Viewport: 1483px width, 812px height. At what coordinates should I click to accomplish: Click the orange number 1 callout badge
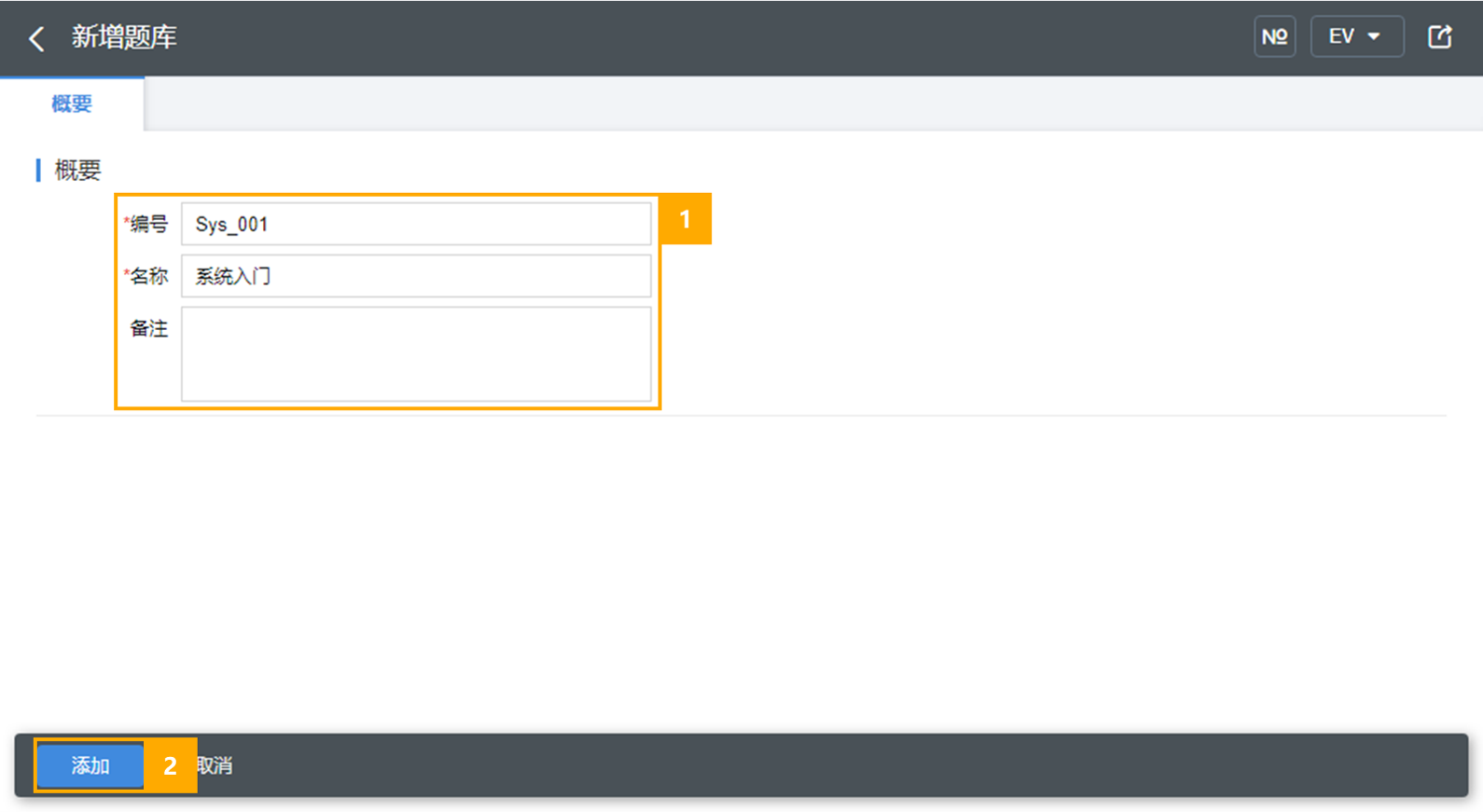(x=686, y=219)
